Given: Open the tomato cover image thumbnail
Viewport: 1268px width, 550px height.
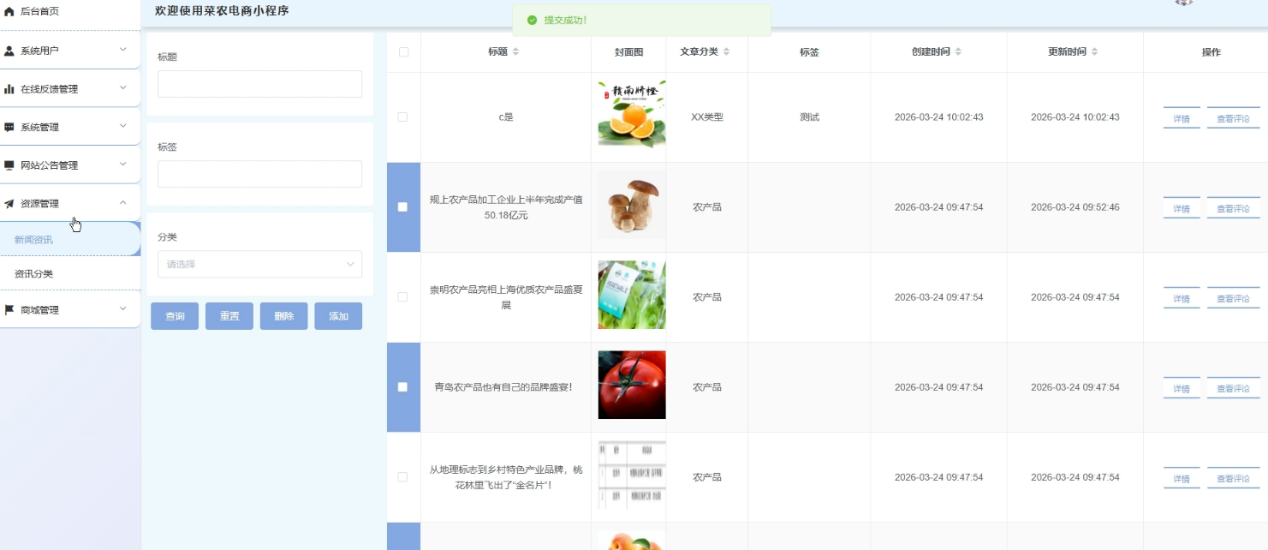Looking at the screenshot, I should 631,385.
